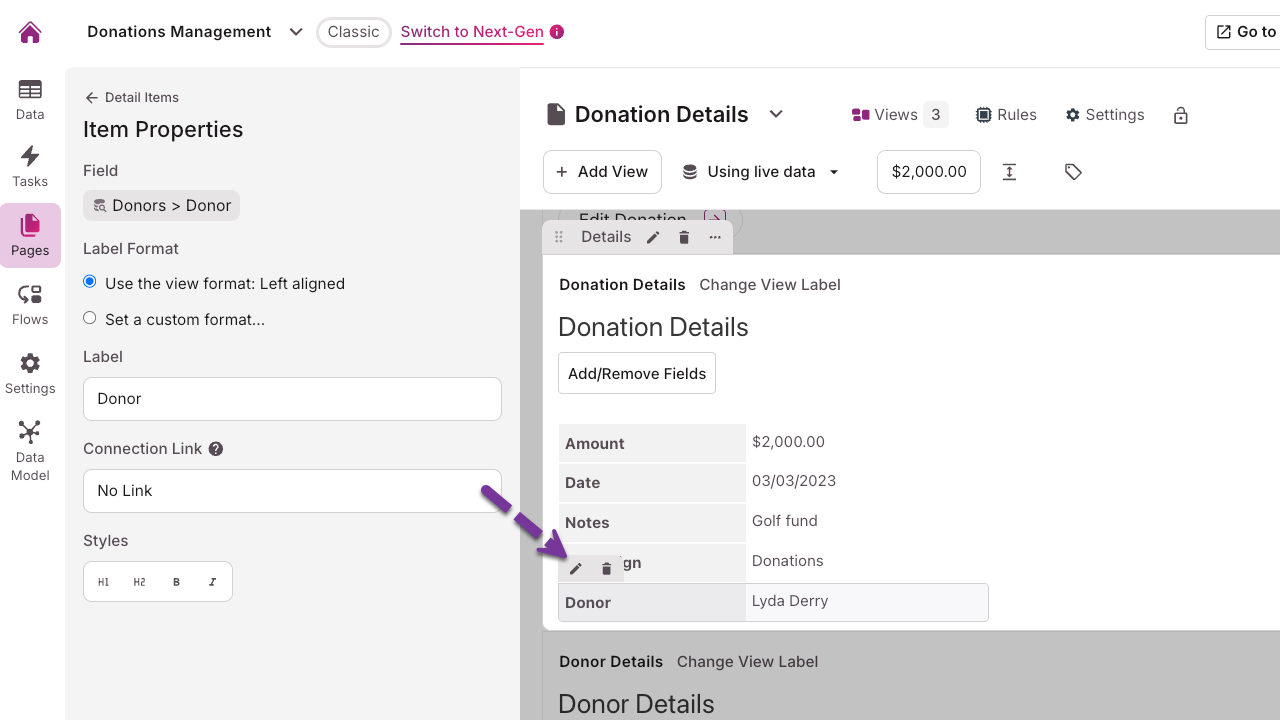Open the Views tab
The height and width of the screenshot is (720, 1280).
pyautogui.click(x=898, y=115)
